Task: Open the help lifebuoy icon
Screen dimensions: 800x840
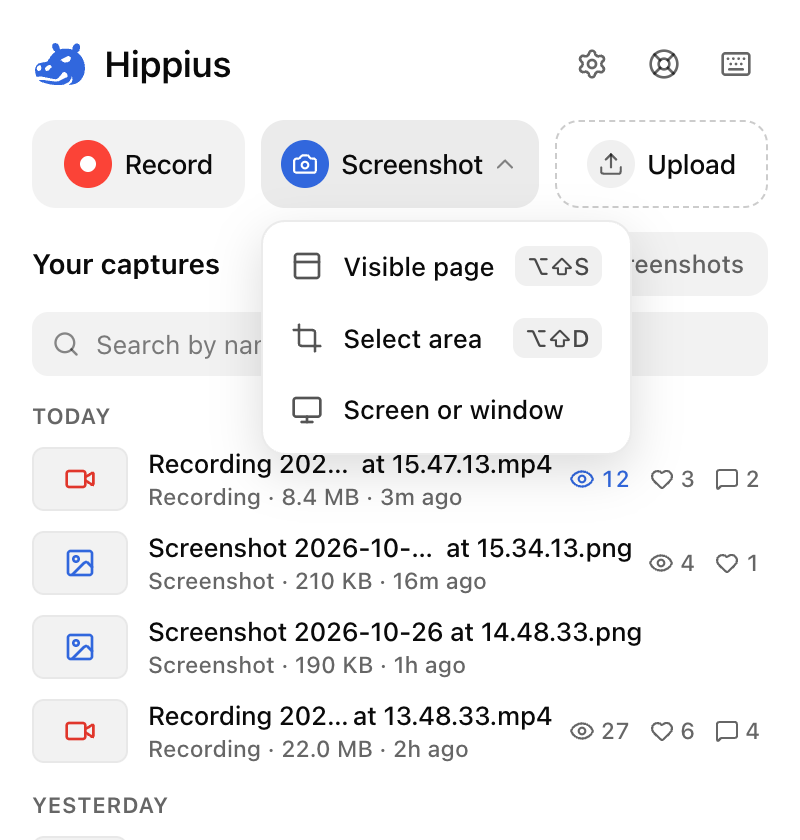Action: click(663, 64)
